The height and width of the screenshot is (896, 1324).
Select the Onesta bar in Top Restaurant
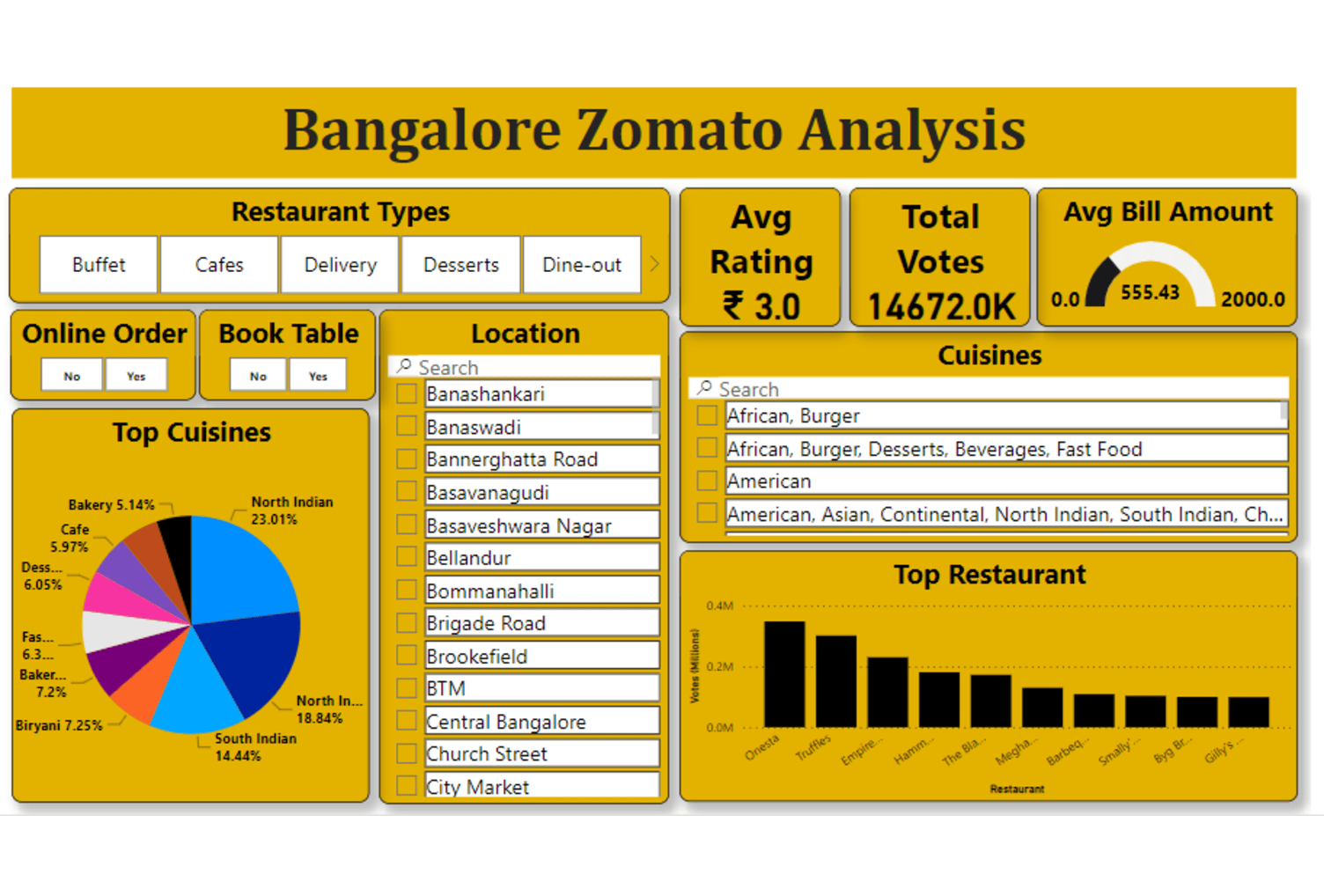[783, 674]
